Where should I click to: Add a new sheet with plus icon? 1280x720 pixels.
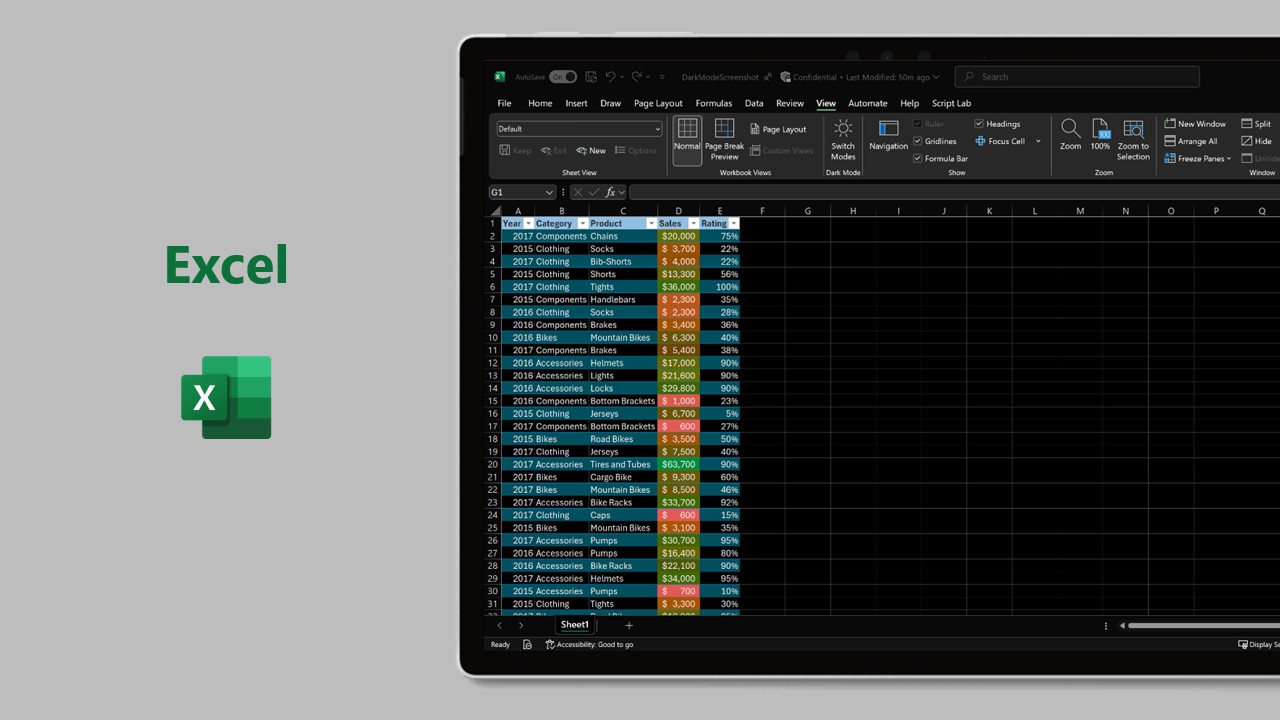point(629,625)
